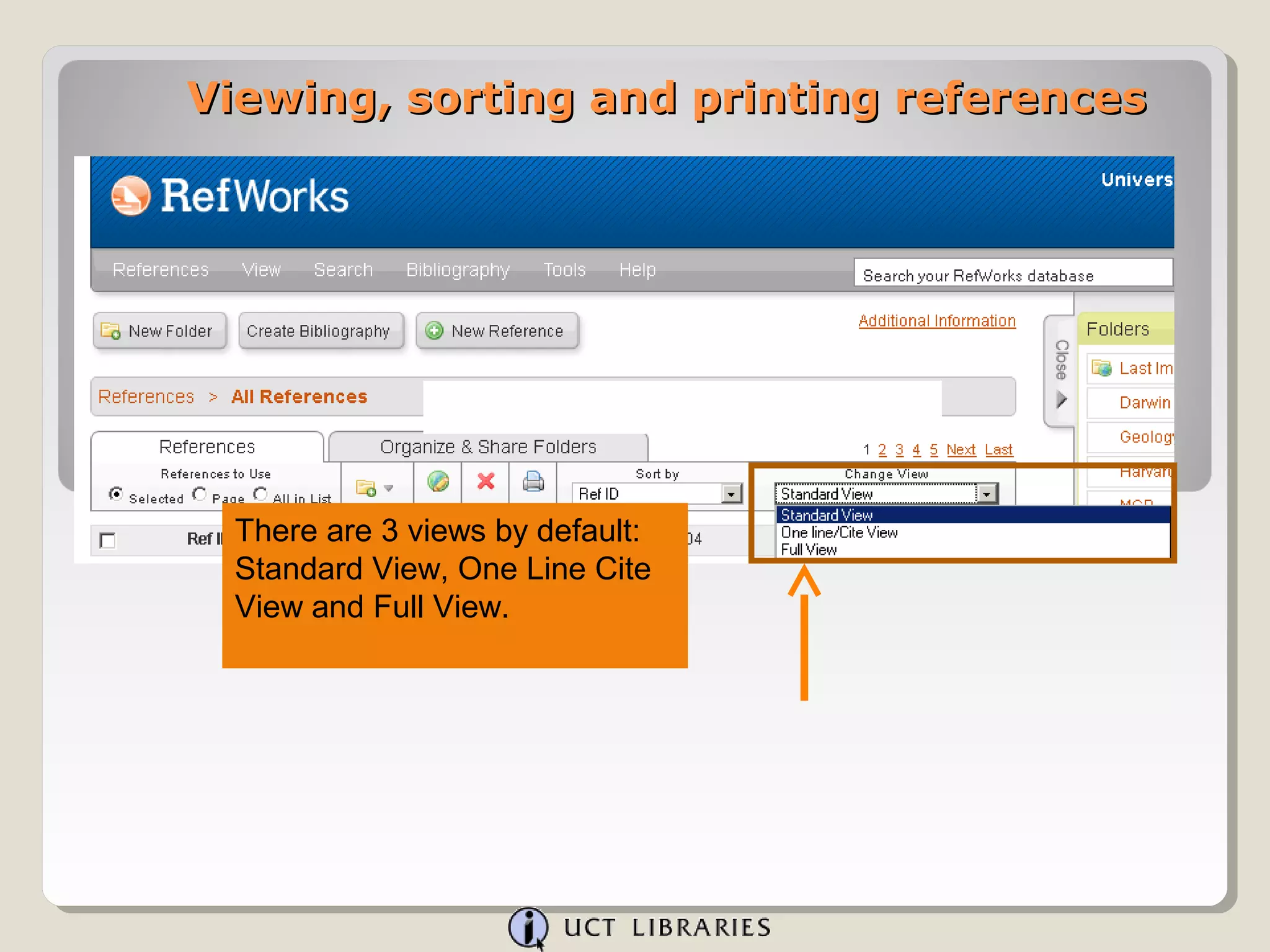The width and height of the screenshot is (1270, 952).
Task: Open the View menu
Action: [x=261, y=270]
